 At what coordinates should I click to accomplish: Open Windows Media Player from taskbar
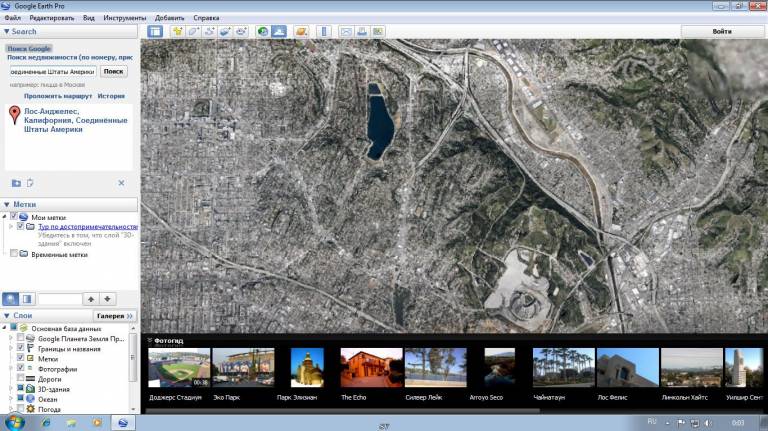(x=97, y=422)
